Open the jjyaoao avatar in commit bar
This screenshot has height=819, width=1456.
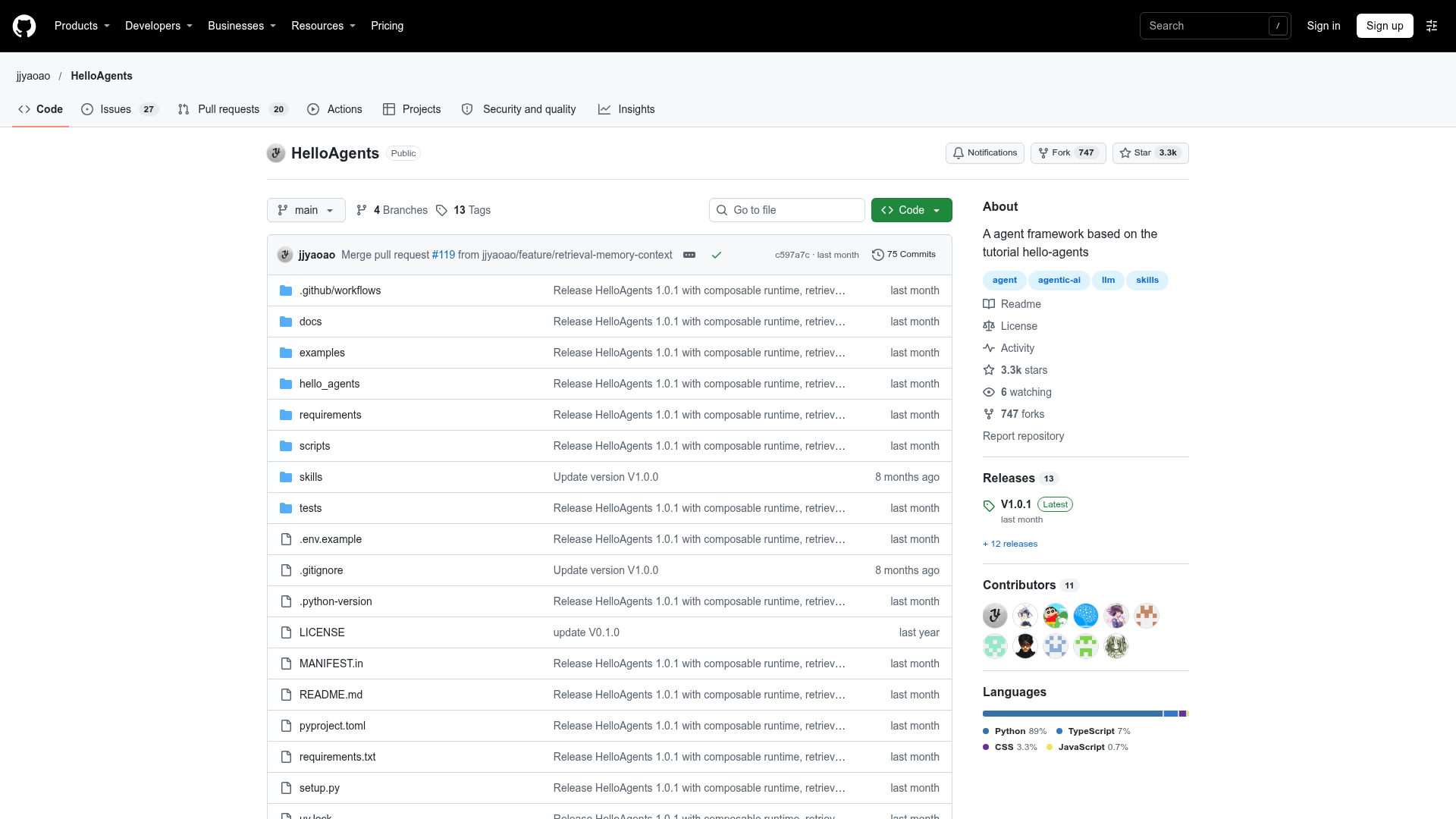285,255
